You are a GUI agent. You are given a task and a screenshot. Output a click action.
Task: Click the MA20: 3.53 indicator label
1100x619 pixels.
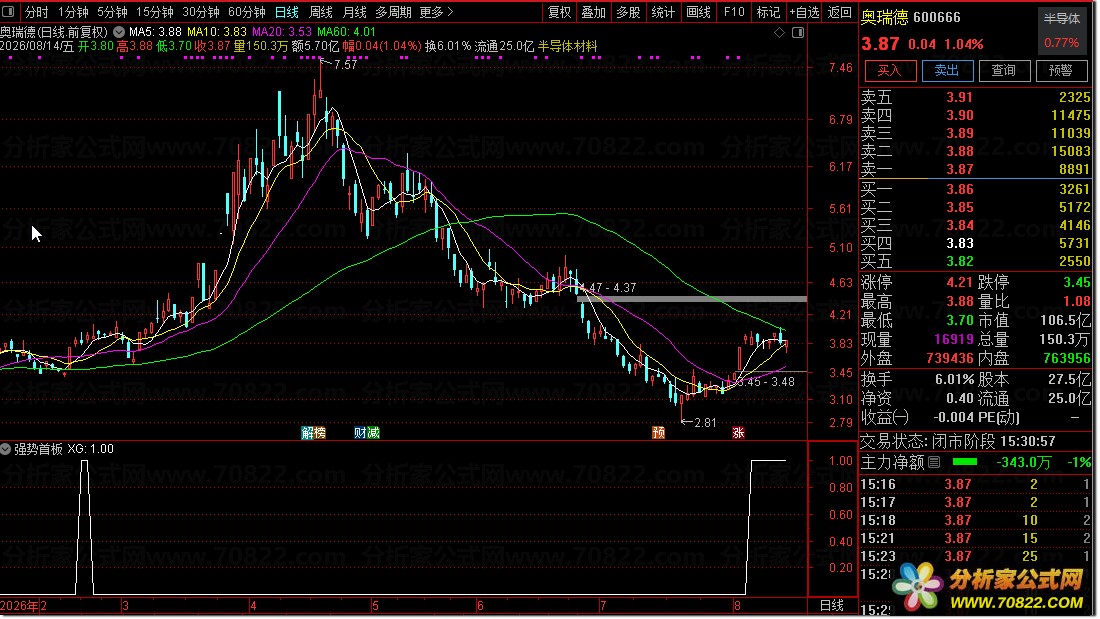tap(282, 32)
